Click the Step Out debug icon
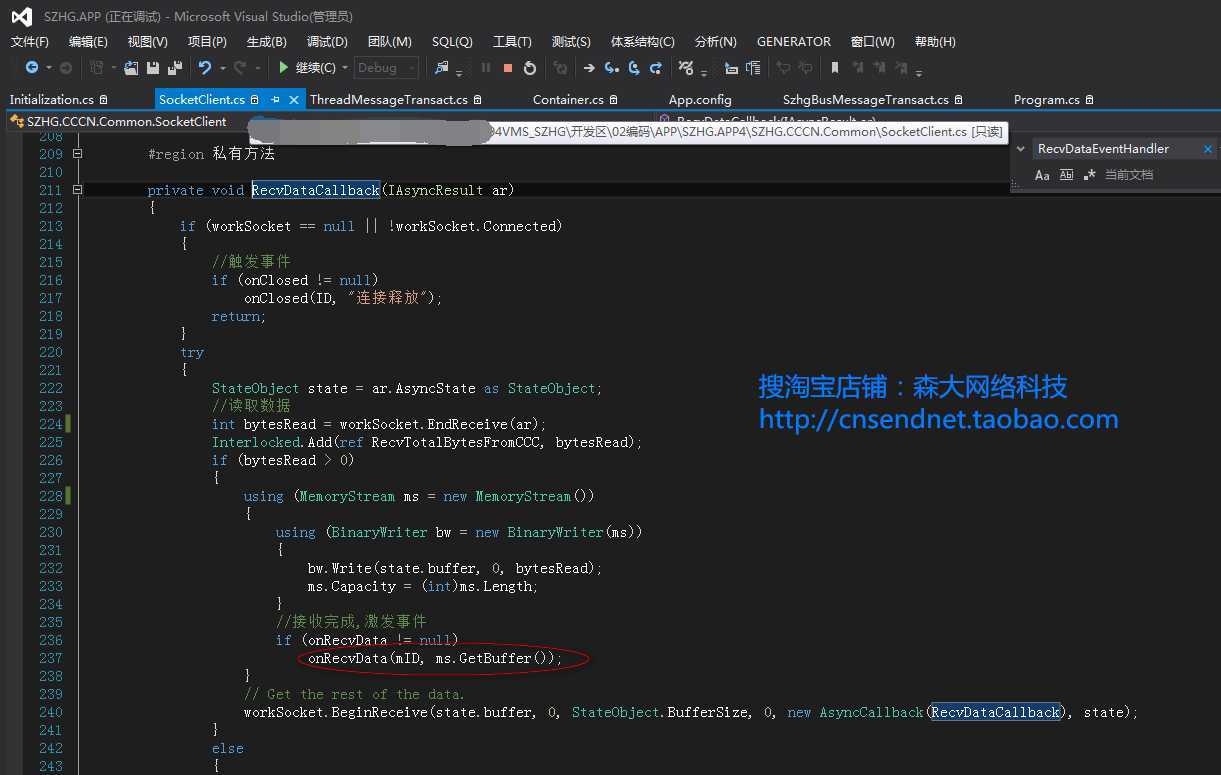The image size is (1221, 775). [x=656, y=67]
